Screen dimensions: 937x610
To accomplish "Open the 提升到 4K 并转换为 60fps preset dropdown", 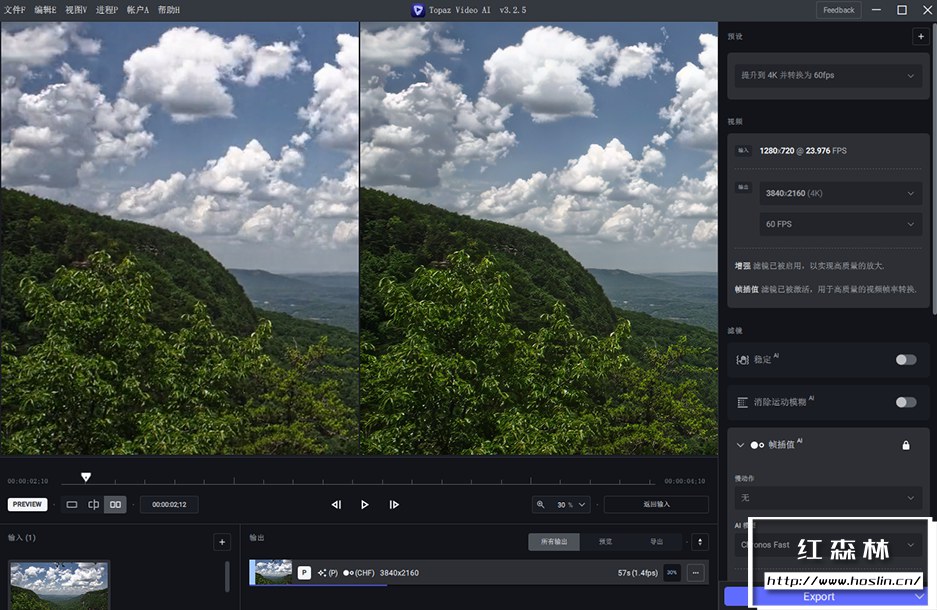I will (x=828, y=75).
